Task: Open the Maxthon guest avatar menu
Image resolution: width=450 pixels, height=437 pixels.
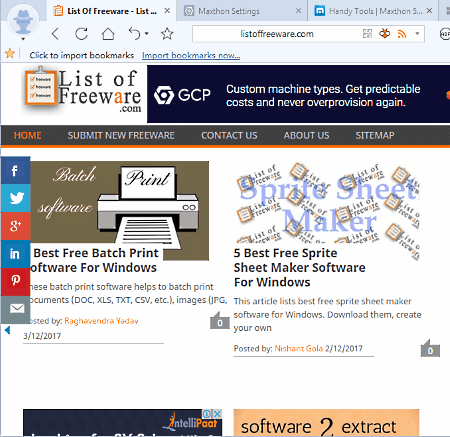Action: pos(23,21)
